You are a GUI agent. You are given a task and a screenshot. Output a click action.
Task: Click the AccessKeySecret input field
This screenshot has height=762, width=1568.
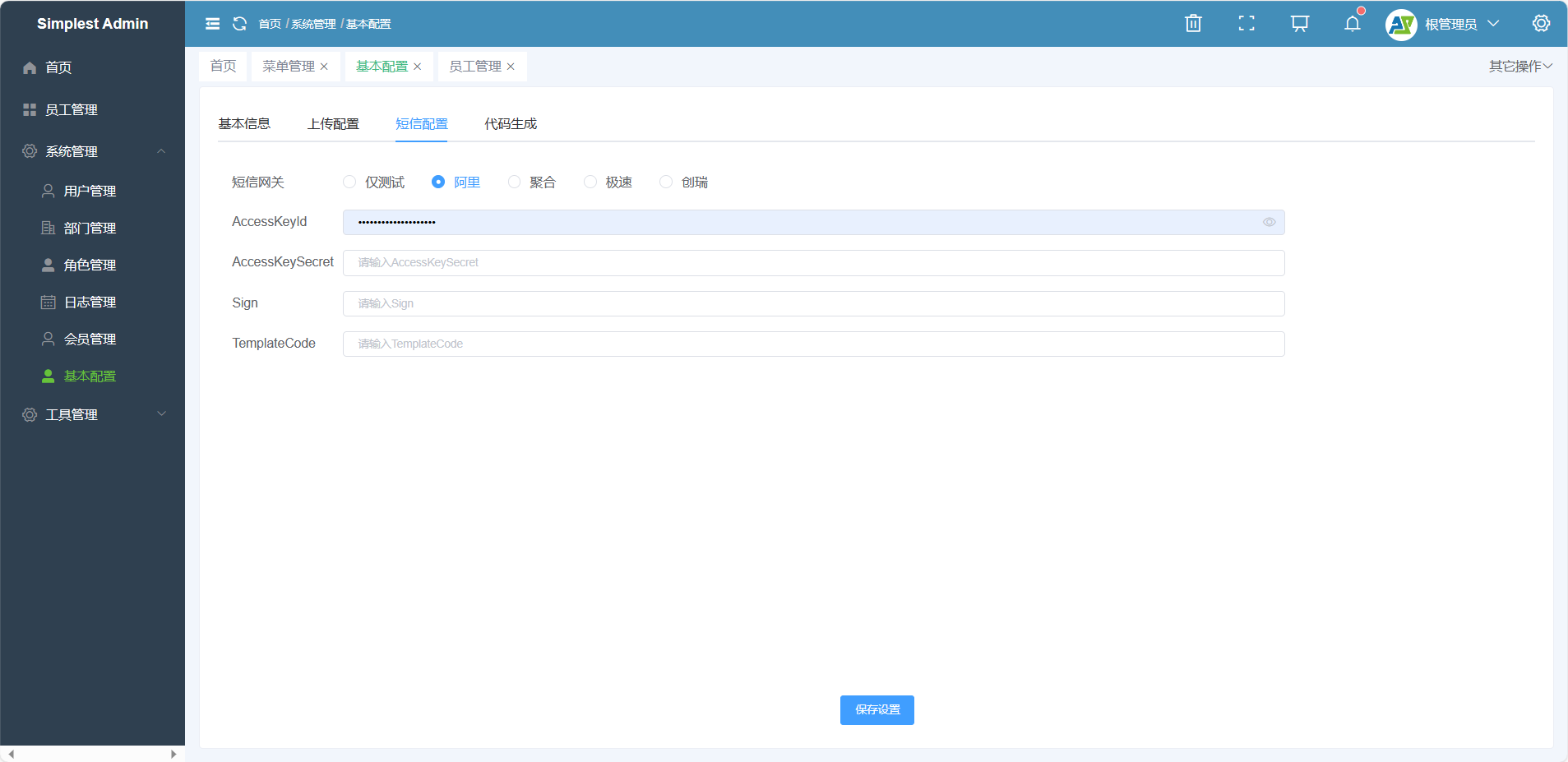click(813, 262)
